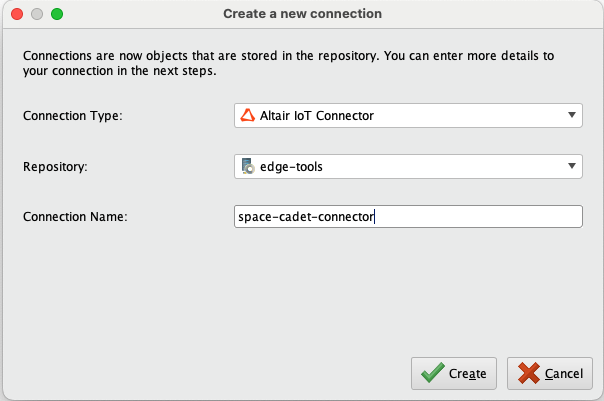This screenshot has height=401, width=604.
Task: Minimize the dialog using the yellow button
Action: click(x=36, y=15)
